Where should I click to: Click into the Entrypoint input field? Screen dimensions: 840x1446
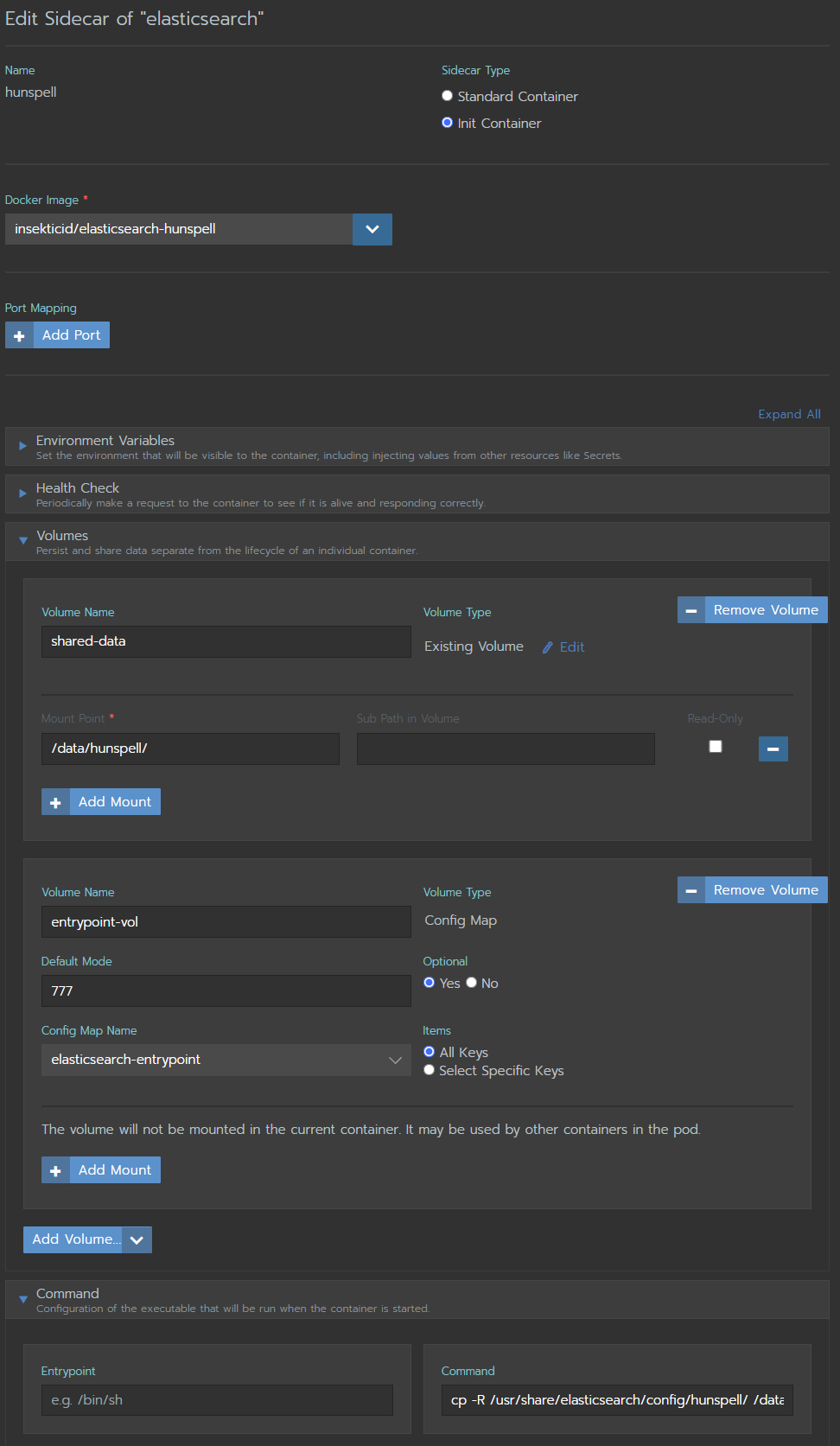[x=217, y=1400]
